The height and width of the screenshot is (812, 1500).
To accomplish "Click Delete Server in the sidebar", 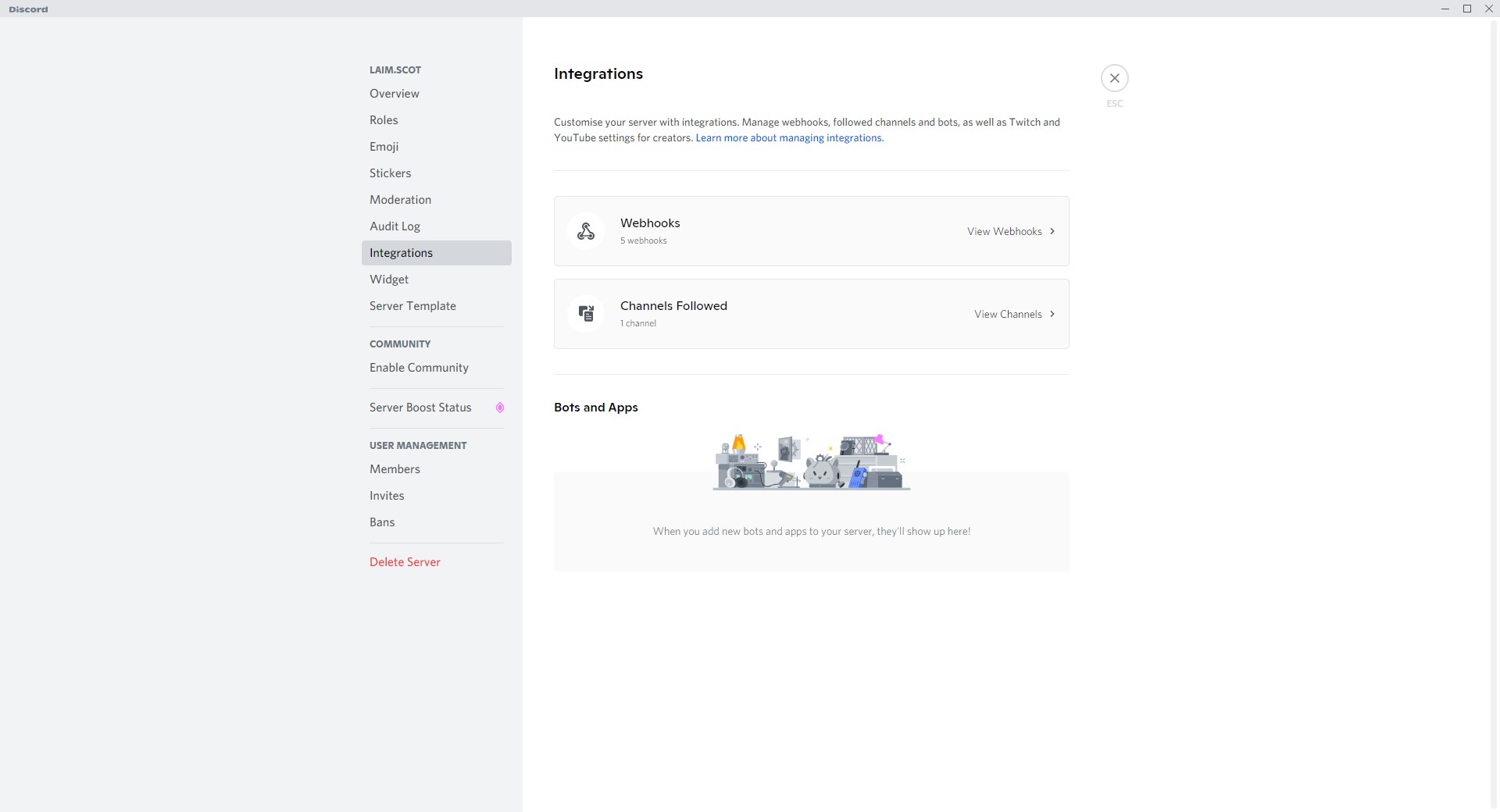I will (x=405, y=562).
